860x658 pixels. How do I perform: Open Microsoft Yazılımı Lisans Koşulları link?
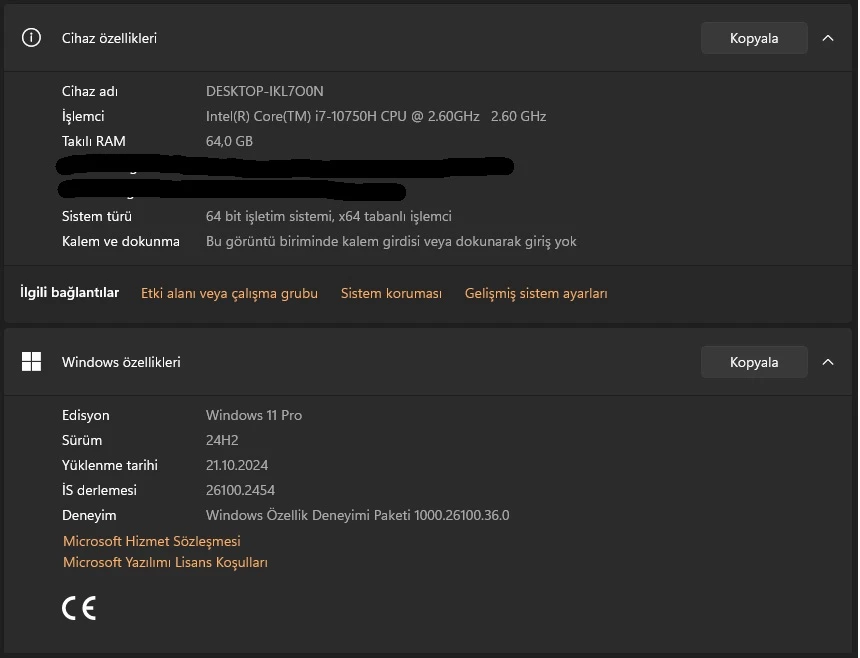coord(165,563)
